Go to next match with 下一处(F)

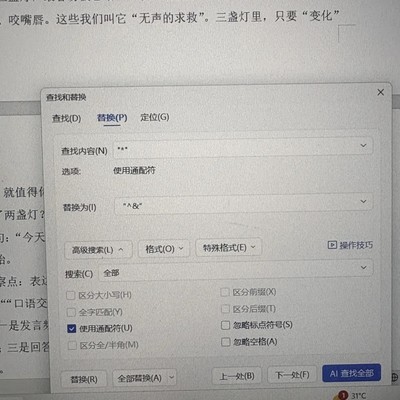click(292, 375)
